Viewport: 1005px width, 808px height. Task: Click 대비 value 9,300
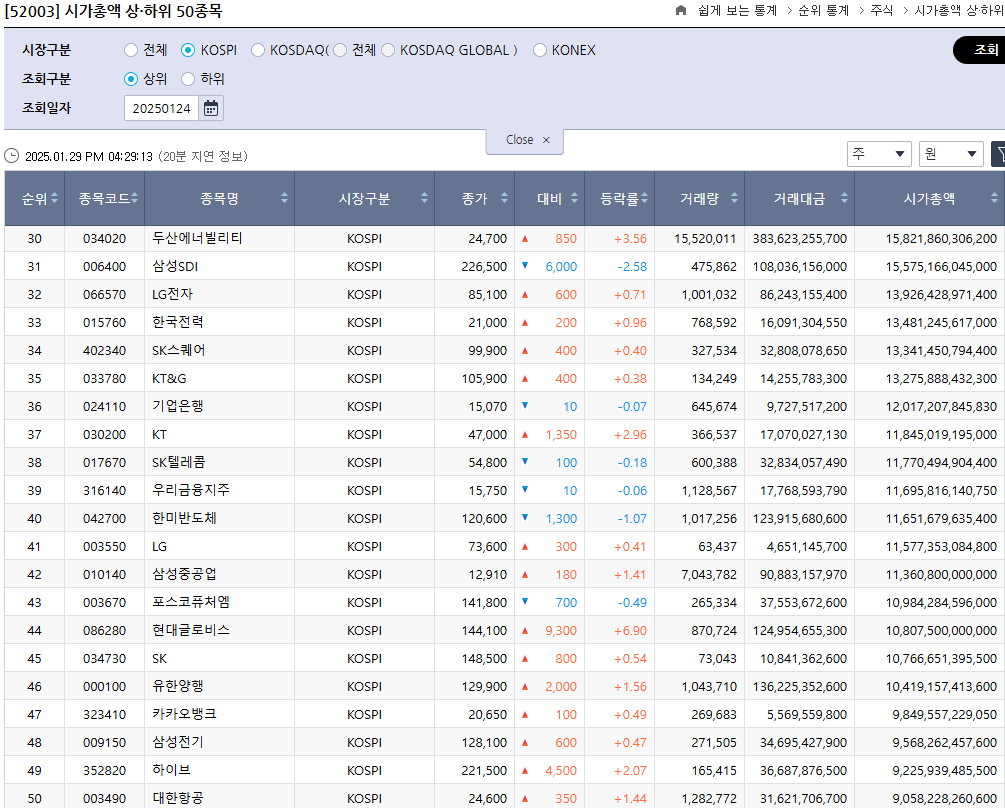coord(561,631)
